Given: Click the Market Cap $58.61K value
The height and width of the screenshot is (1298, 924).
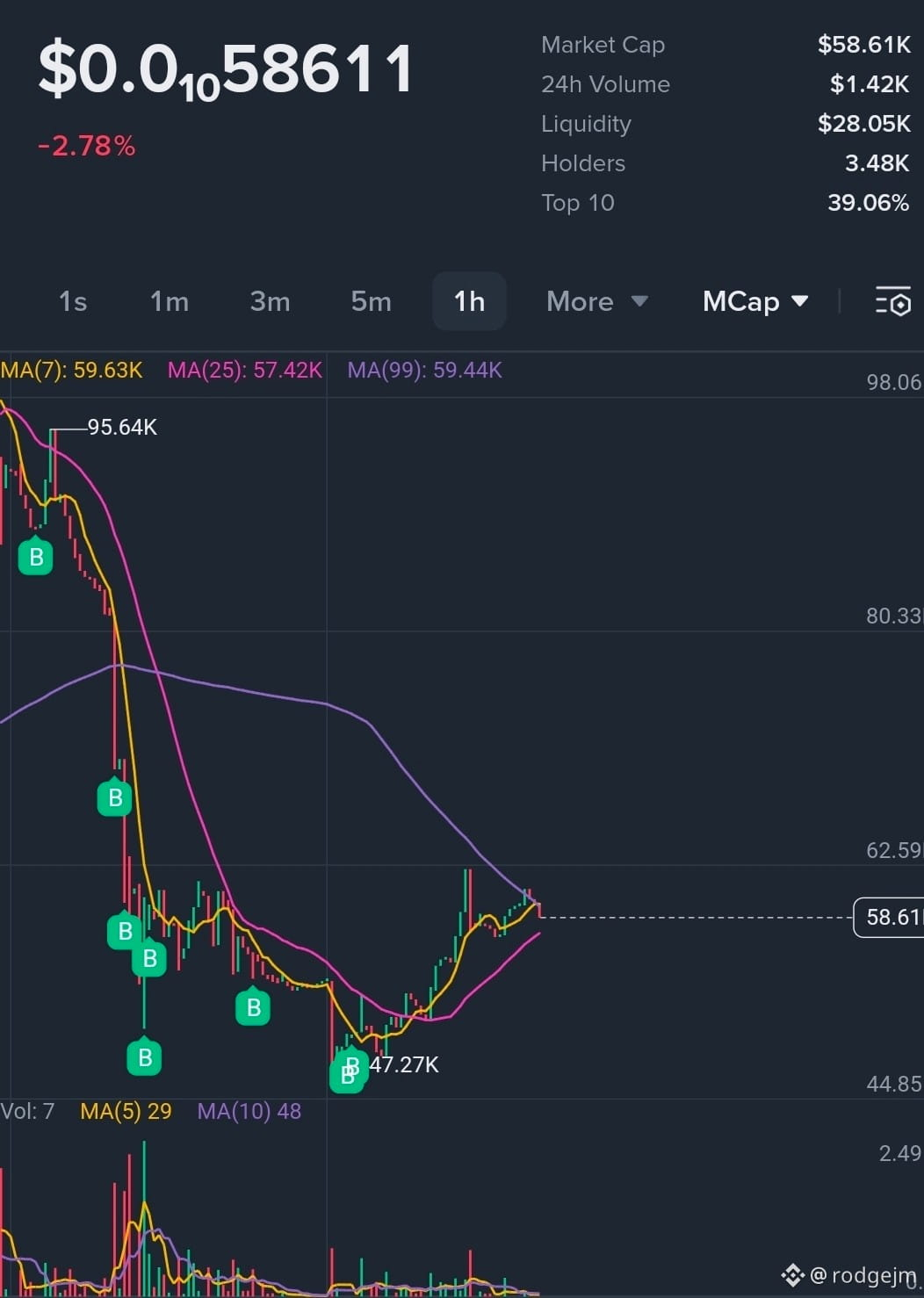Looking at the screenshot, I should [863, 45].
